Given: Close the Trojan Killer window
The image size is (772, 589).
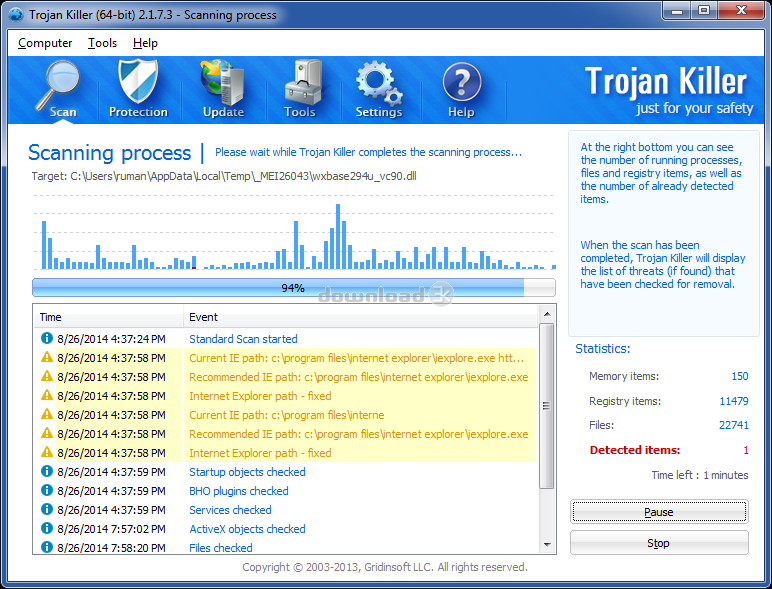Looking at the screenshot, I should [x=741, y=10].
